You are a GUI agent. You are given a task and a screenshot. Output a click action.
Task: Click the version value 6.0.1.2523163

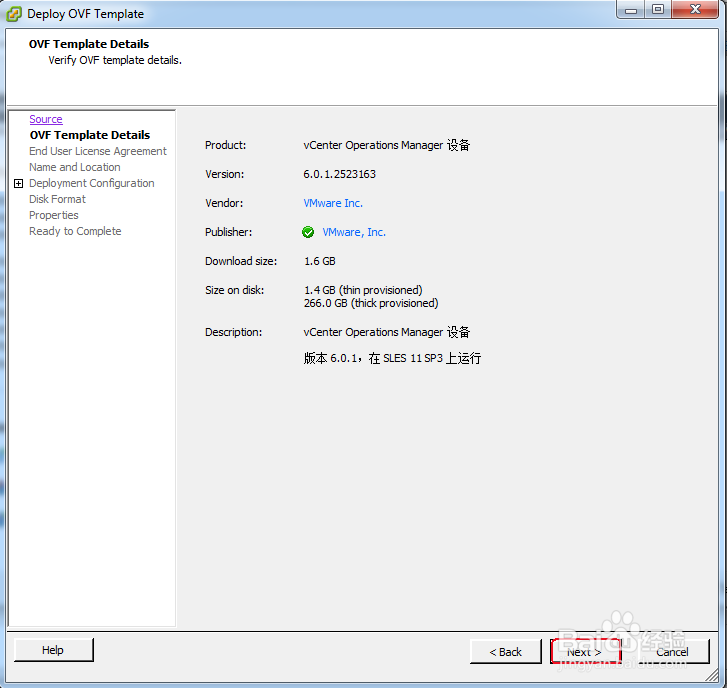coord(339,174)
